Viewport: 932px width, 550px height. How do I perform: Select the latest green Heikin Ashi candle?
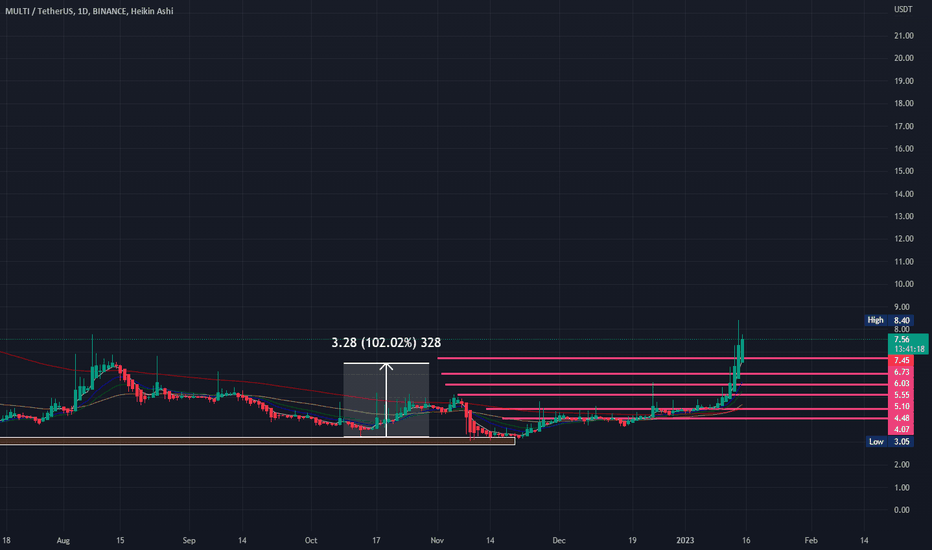(742, 349)
